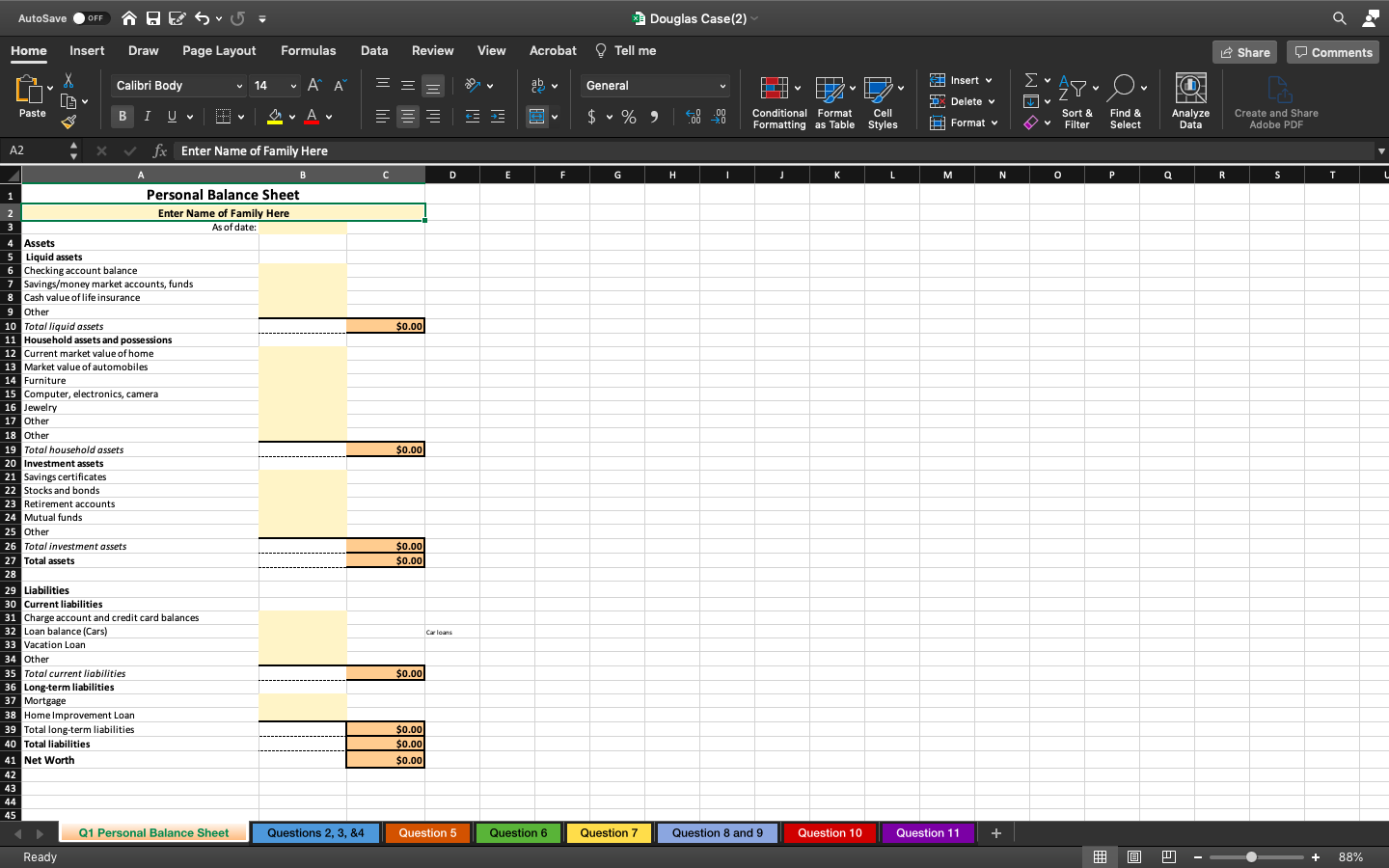Apply comma style number format
This screenshot has height=868, width=1389.
pyautogui.click(x=654, y=117)
